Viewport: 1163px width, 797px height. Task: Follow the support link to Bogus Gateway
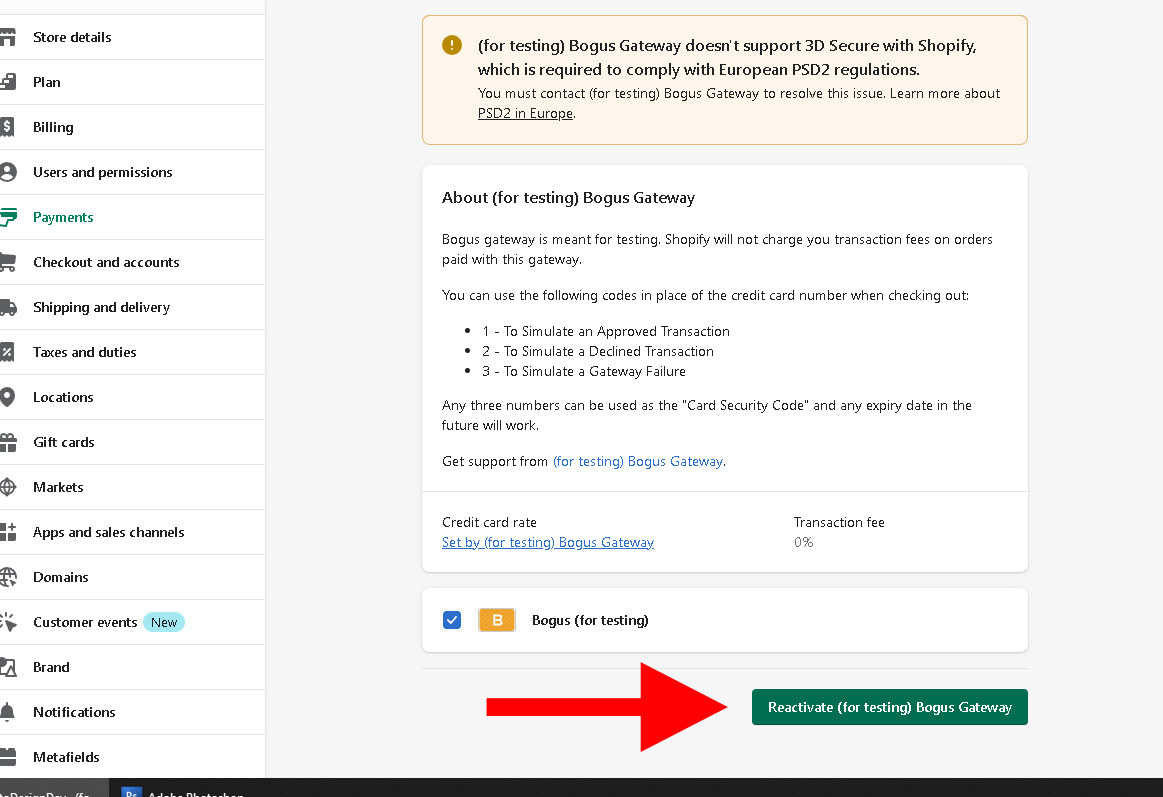click(638, 461)
